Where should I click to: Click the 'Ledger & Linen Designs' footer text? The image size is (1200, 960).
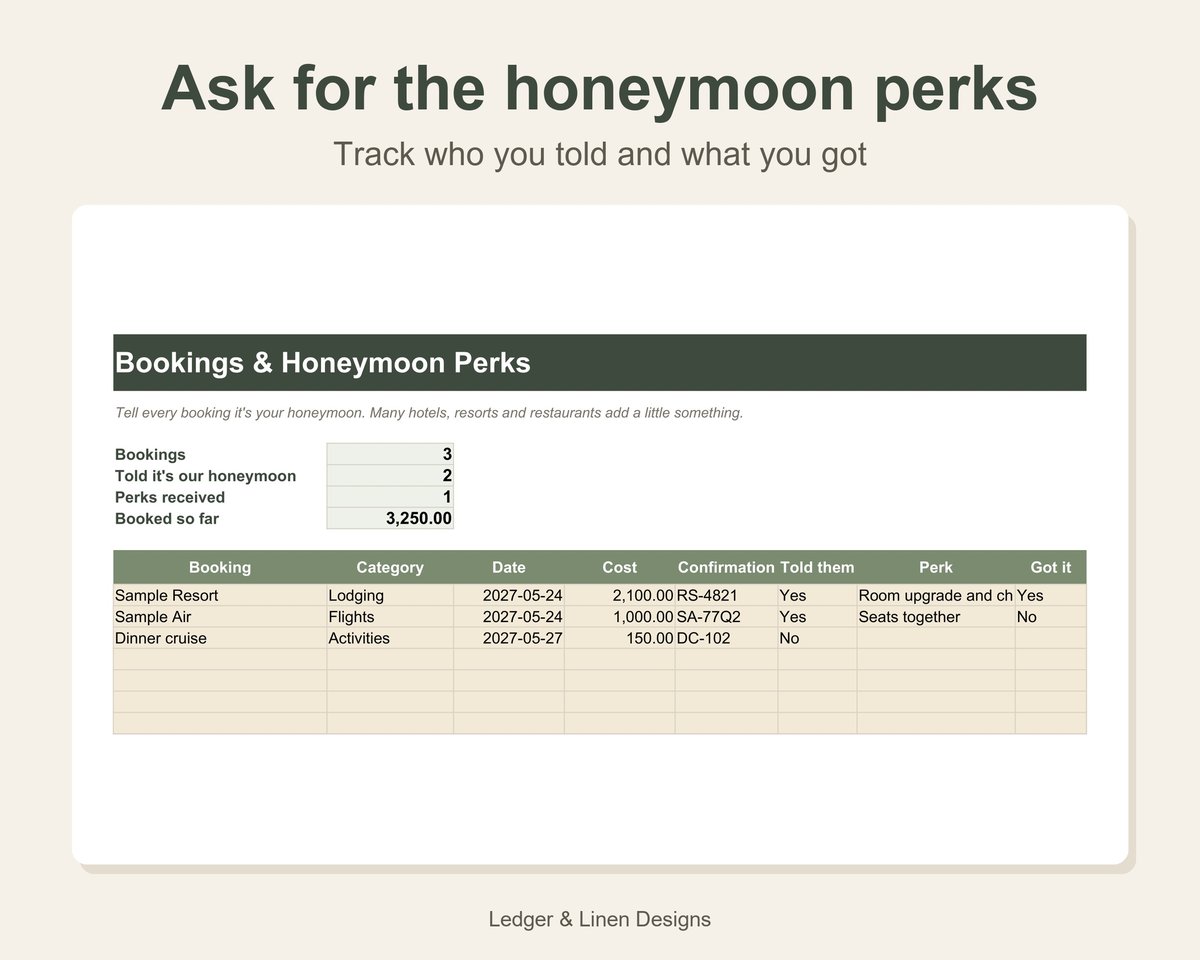[x=599, y=919]
